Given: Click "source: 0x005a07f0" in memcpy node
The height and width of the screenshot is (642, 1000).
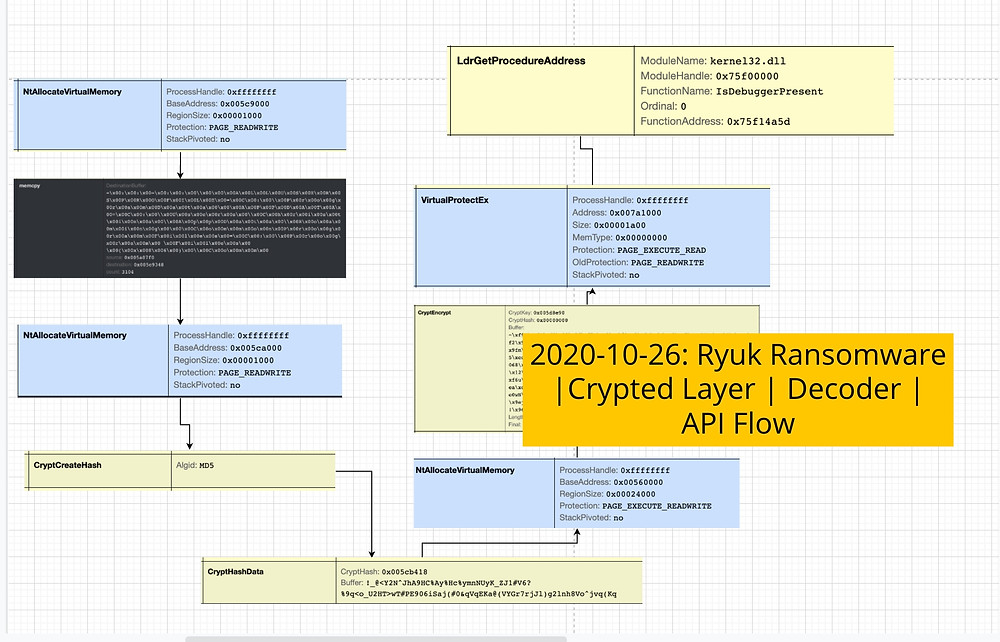Looking at the screenshot, I should pyautogui.click(x=129, y=258).
